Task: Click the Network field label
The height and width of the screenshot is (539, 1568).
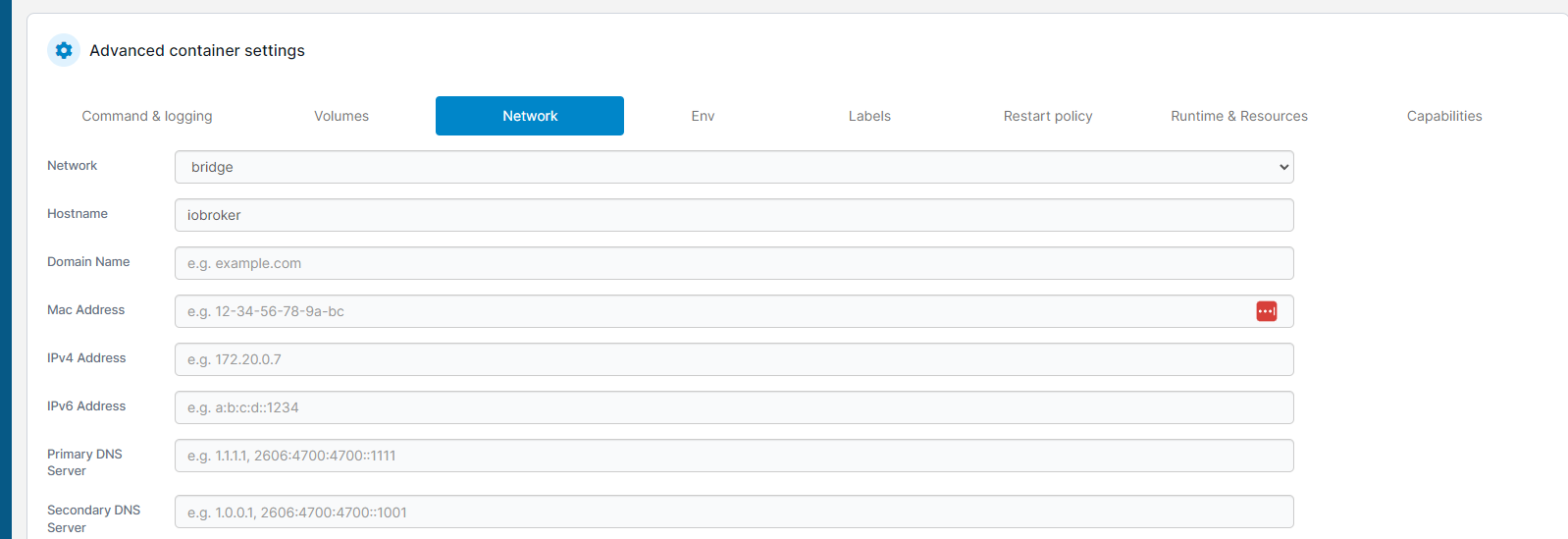Action: pyautogui.click(x=72, y=166)
